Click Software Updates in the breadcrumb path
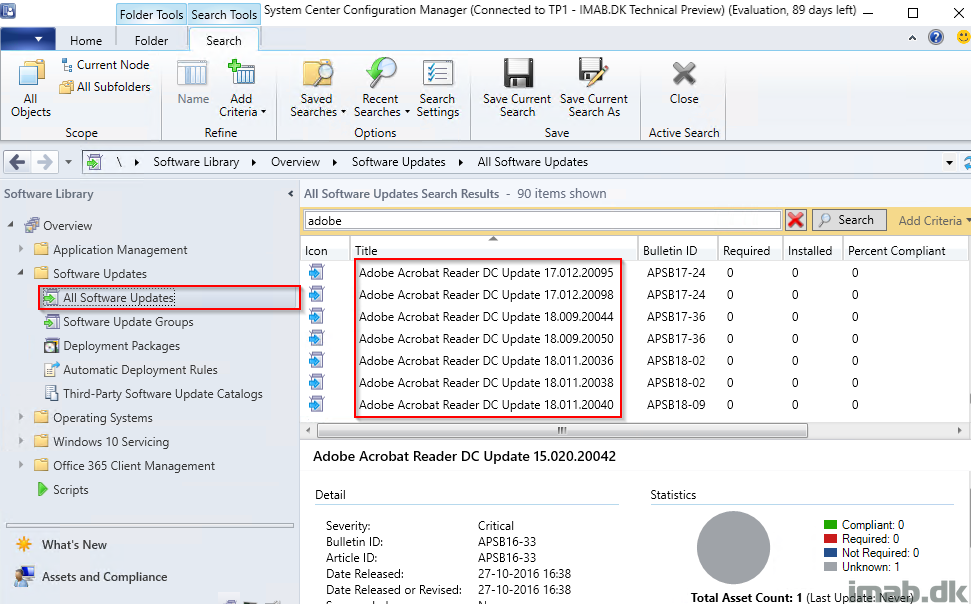 click(x=398, y=162)
